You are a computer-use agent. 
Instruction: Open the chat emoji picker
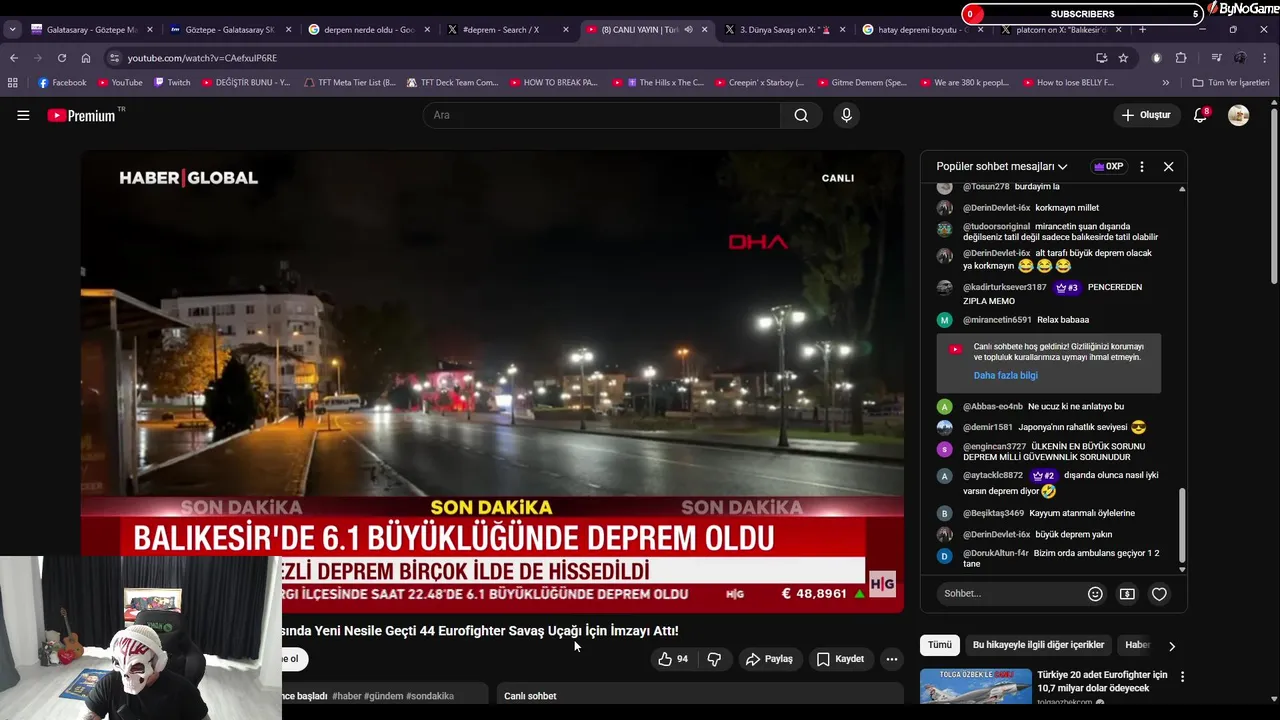click(x=1095, y=594)
